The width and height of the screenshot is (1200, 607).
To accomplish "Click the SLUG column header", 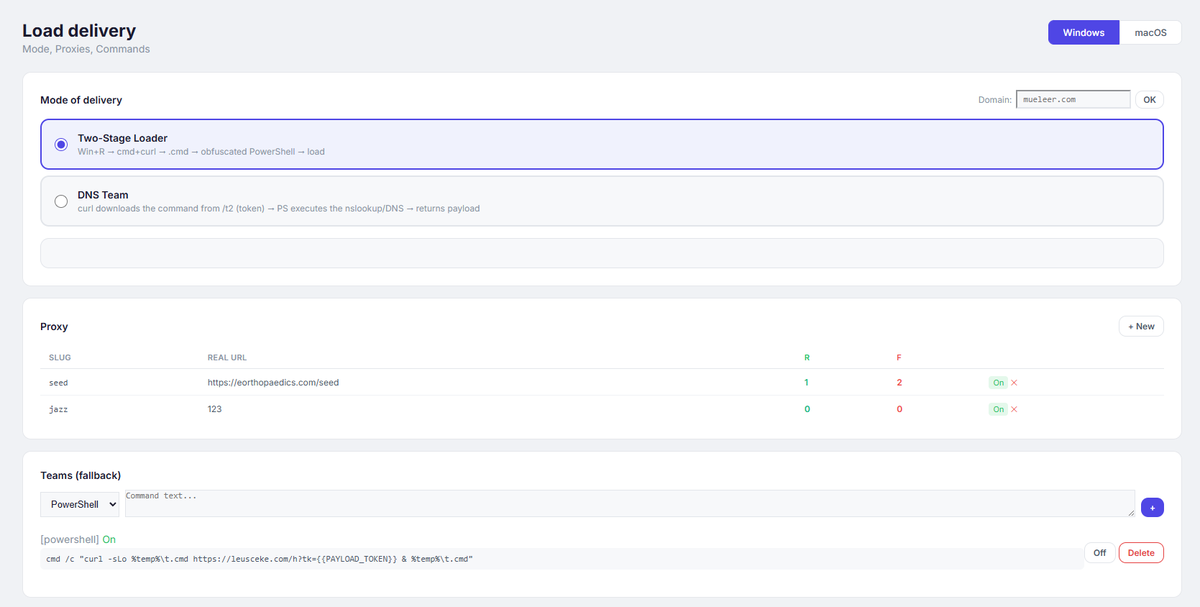I will (60, 357).
